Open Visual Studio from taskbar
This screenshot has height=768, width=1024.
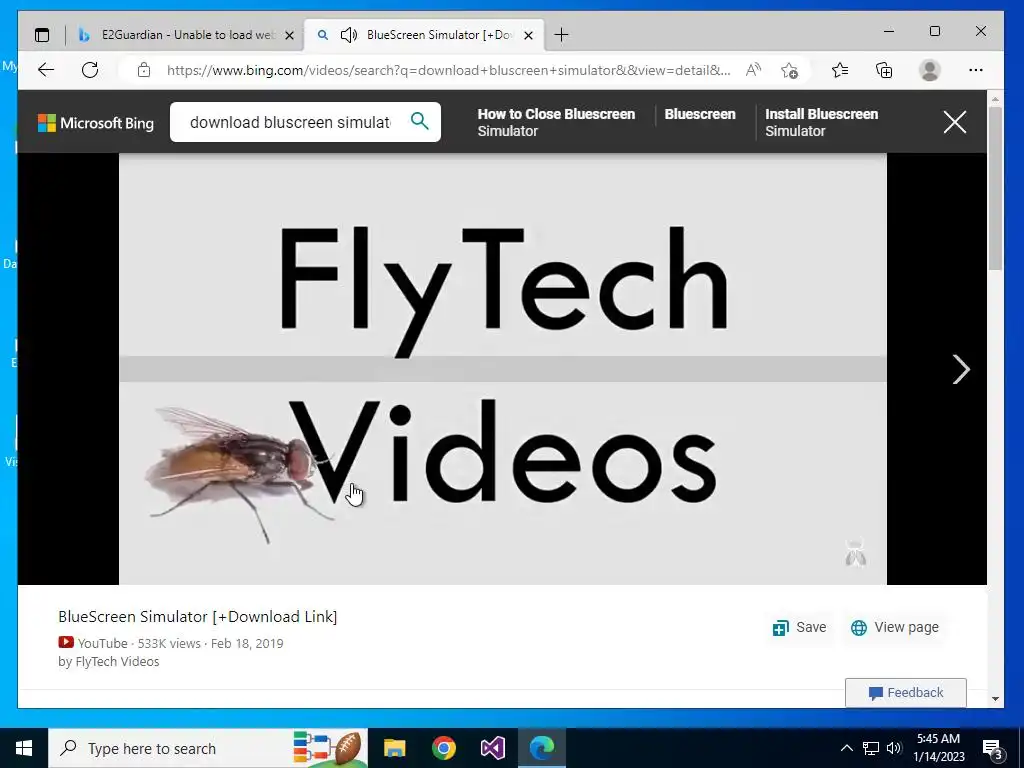[493, 748]
